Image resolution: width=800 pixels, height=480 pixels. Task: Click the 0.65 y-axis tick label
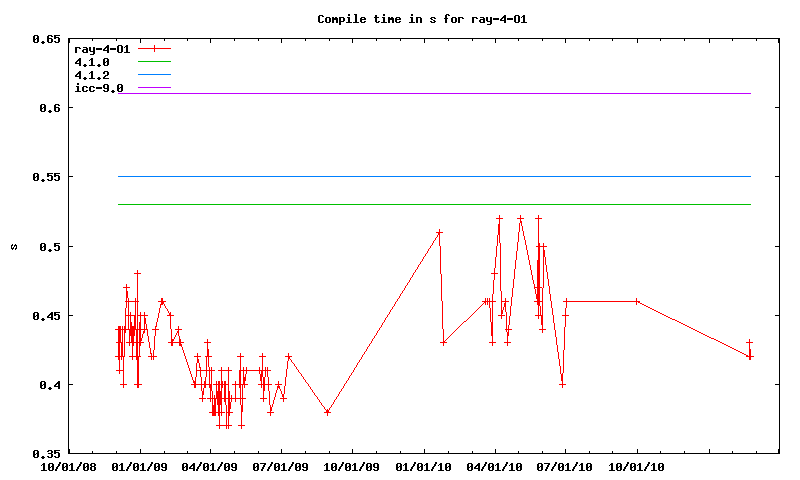pos(45,39)
